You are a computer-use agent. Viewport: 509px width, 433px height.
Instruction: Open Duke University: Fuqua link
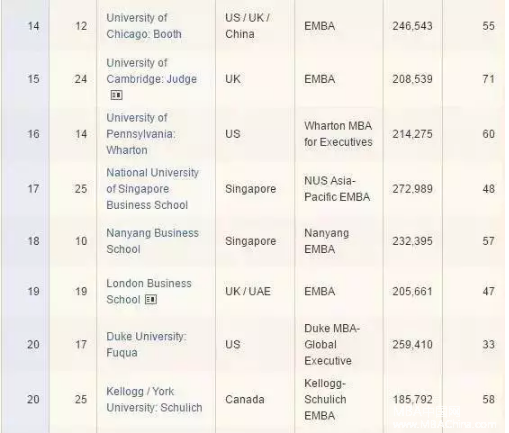coord(146,344)
